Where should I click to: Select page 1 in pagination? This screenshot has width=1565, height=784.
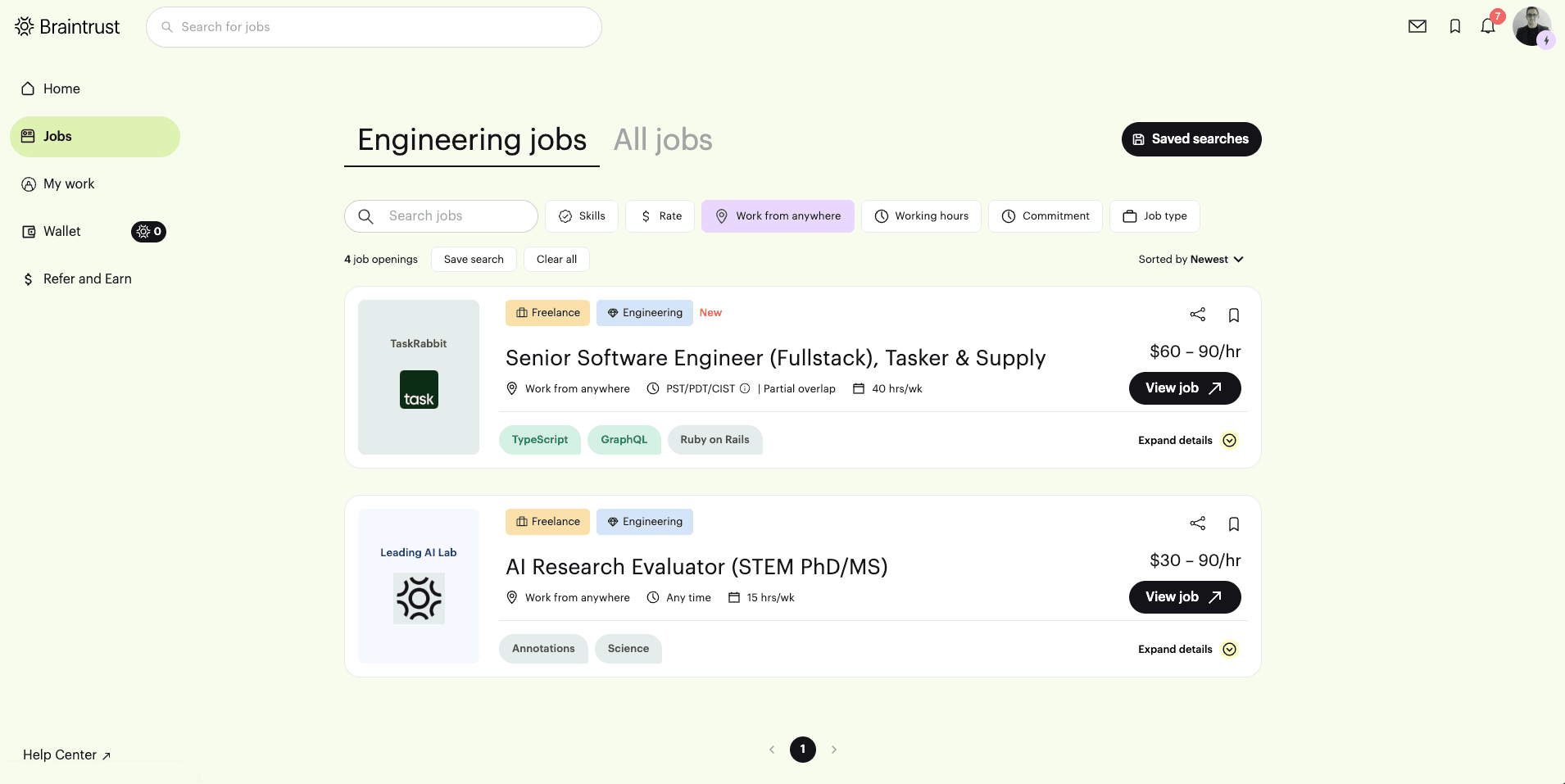pyautogui.click(x=803, y=750)
